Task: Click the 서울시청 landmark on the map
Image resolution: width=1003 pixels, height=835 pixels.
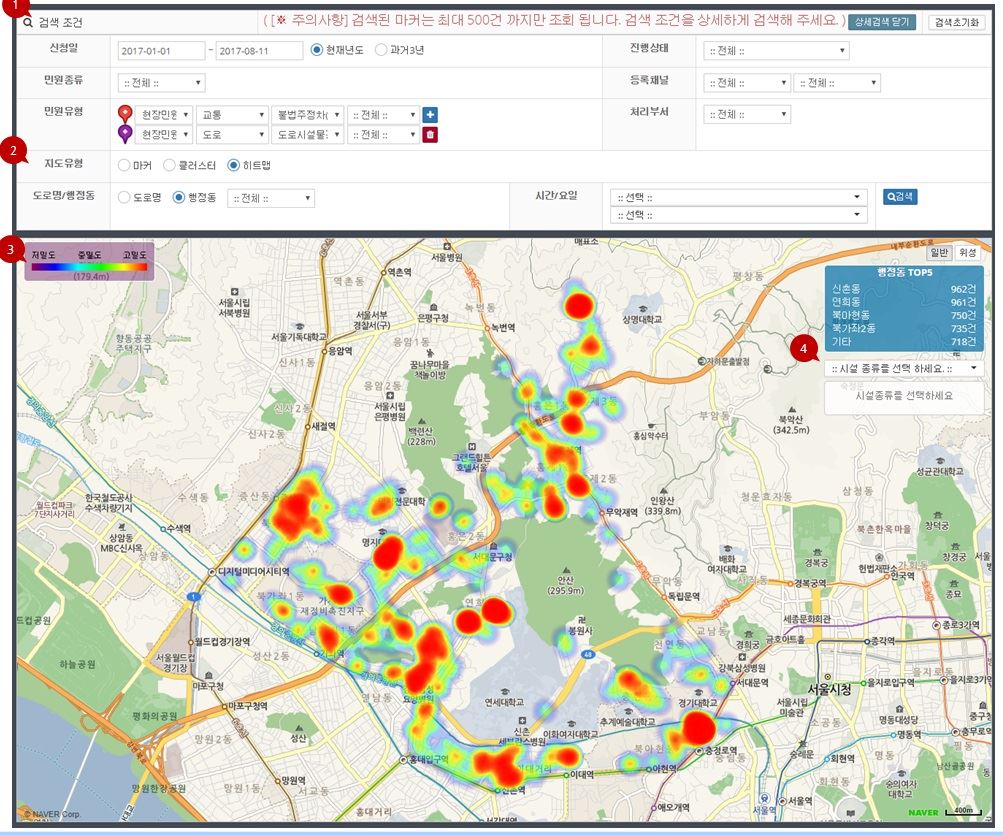Action: (x=831, y=689)
